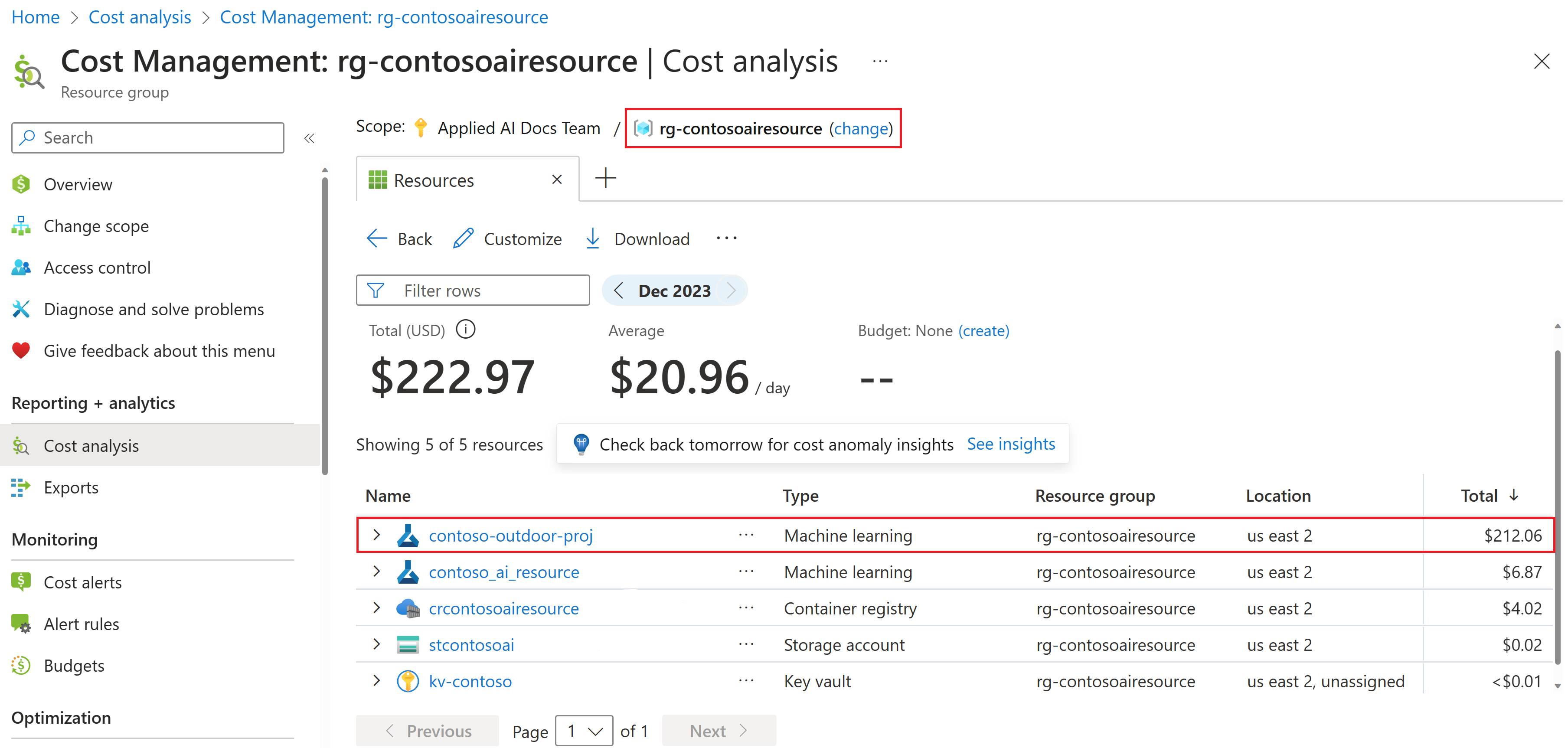Expand the crcontosoairesource row

pos(377,608)
